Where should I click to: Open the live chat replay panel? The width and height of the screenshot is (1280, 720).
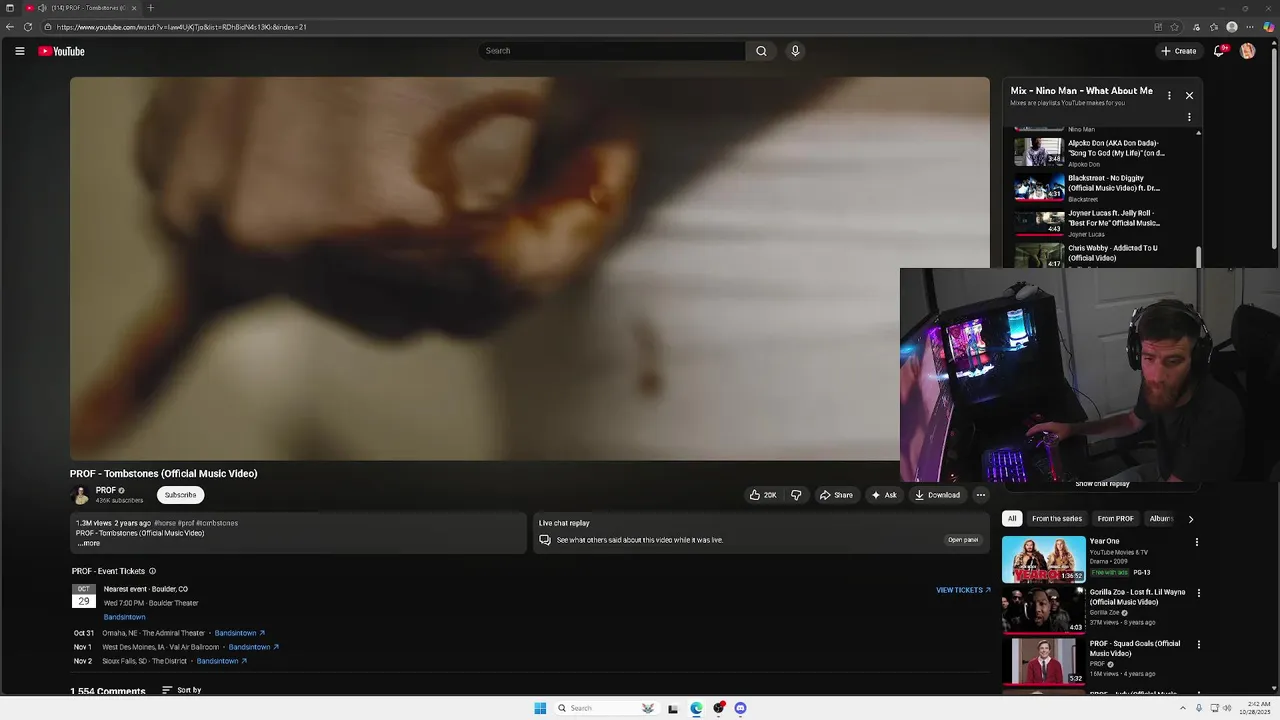(x=963, y=540)
